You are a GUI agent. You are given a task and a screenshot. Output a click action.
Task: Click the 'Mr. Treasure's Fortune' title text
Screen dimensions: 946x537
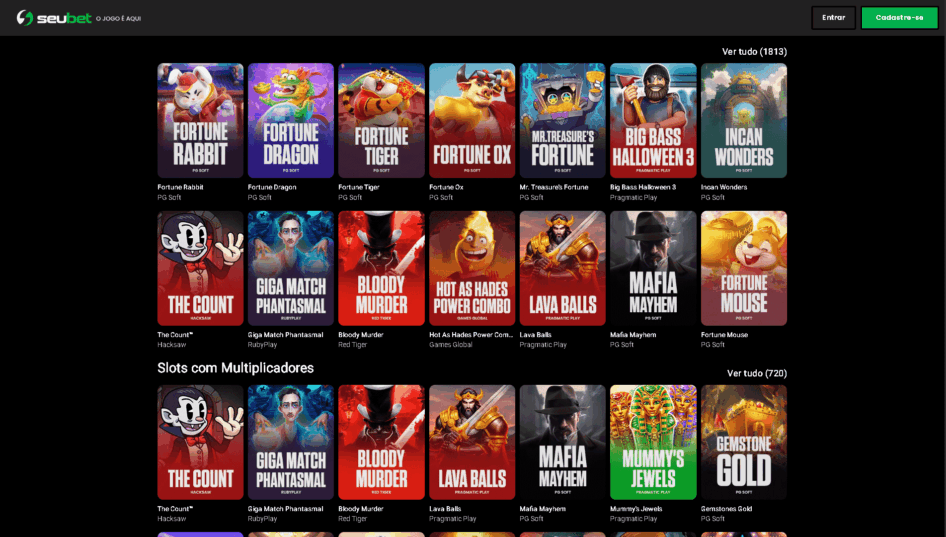pyautogui.click(x=554, y=187)
